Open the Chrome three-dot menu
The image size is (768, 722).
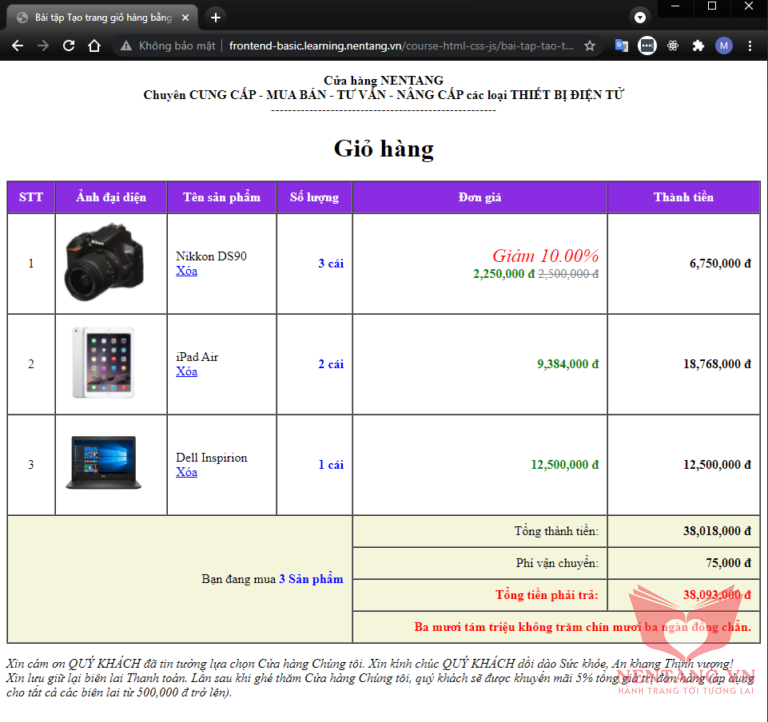[750, 46]
